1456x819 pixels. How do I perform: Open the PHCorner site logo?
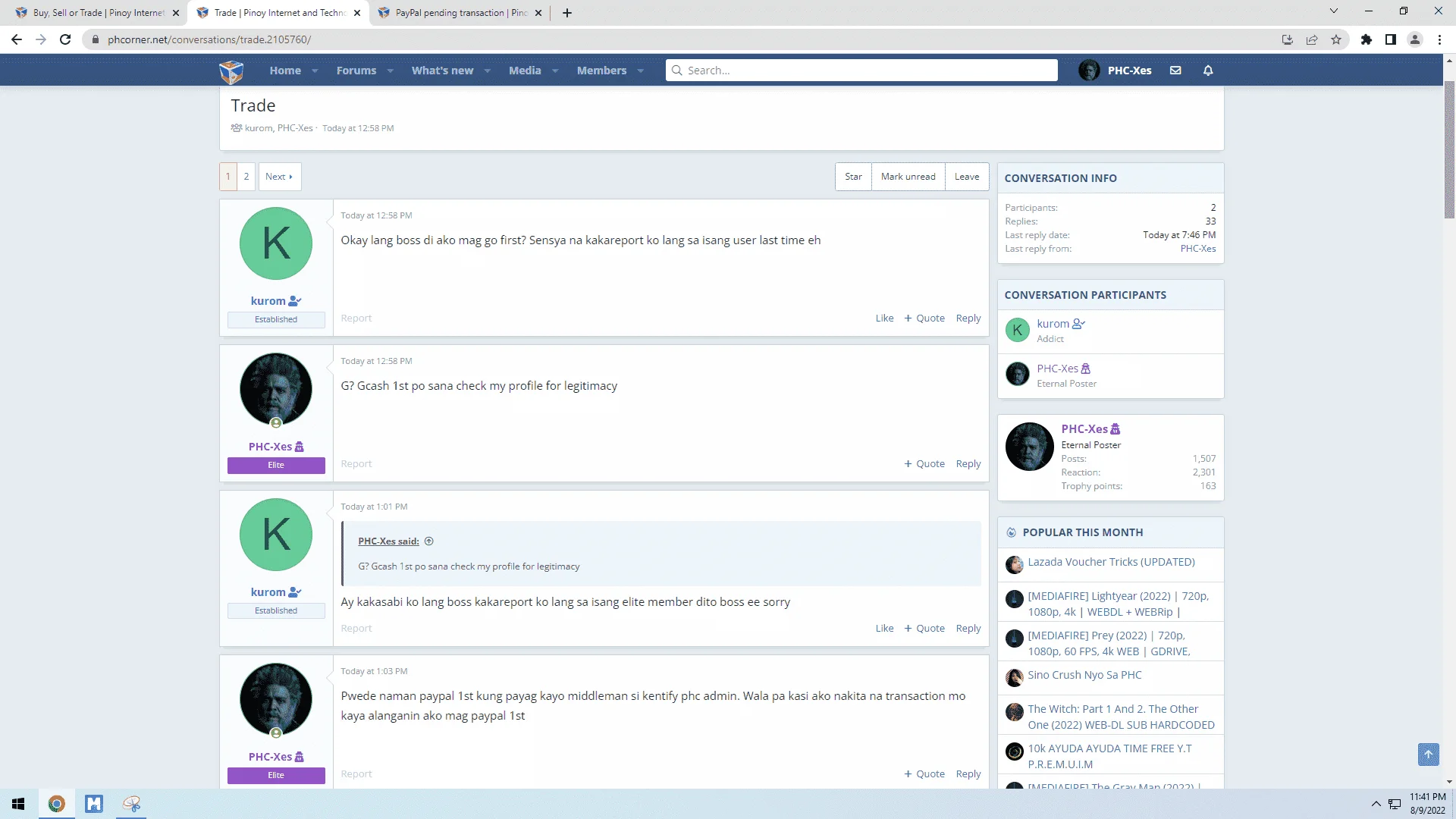231,71
